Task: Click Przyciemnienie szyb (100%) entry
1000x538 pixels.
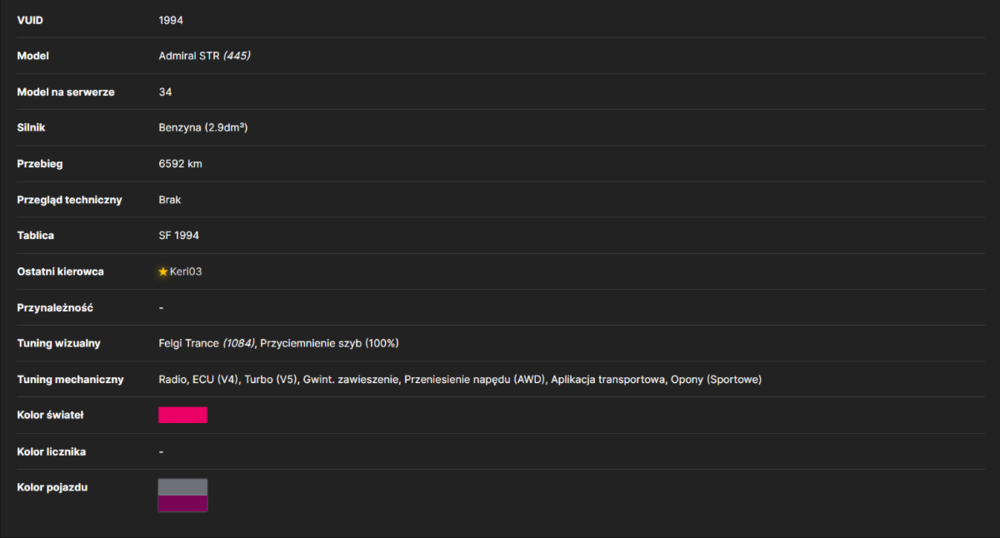Action: click(329, 343)
